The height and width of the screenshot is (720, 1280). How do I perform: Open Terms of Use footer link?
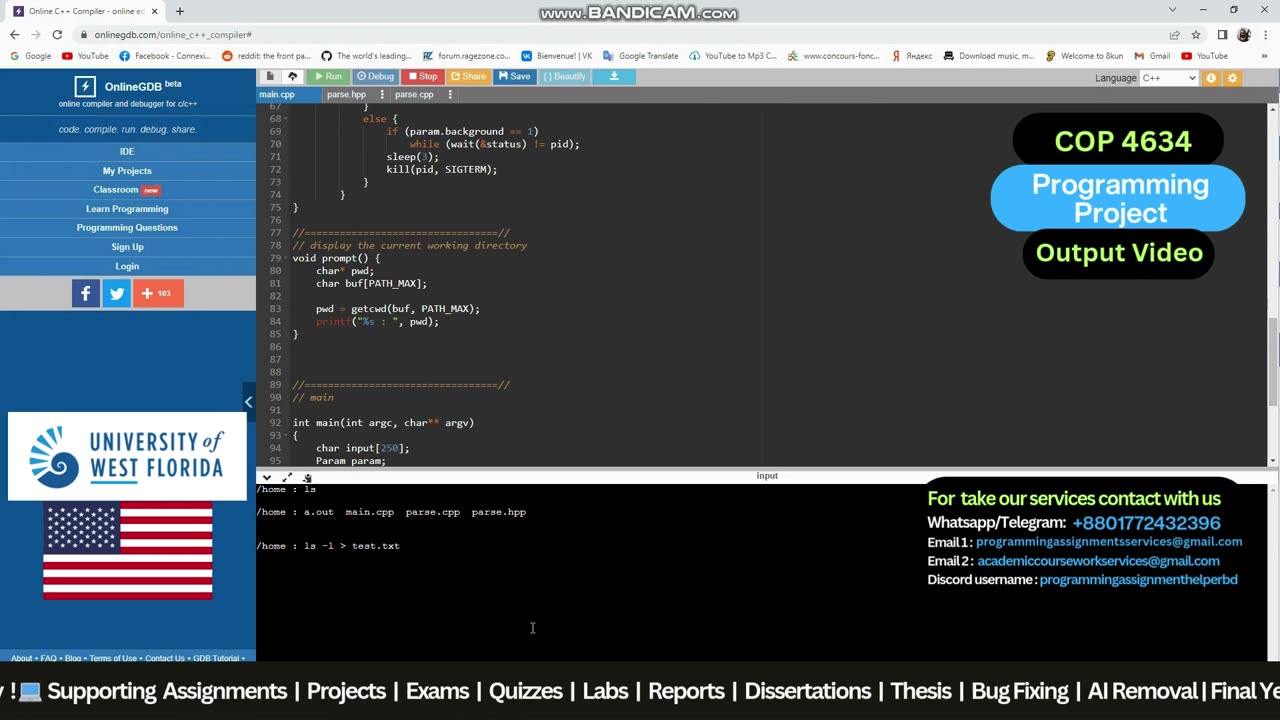coord(113,658)
